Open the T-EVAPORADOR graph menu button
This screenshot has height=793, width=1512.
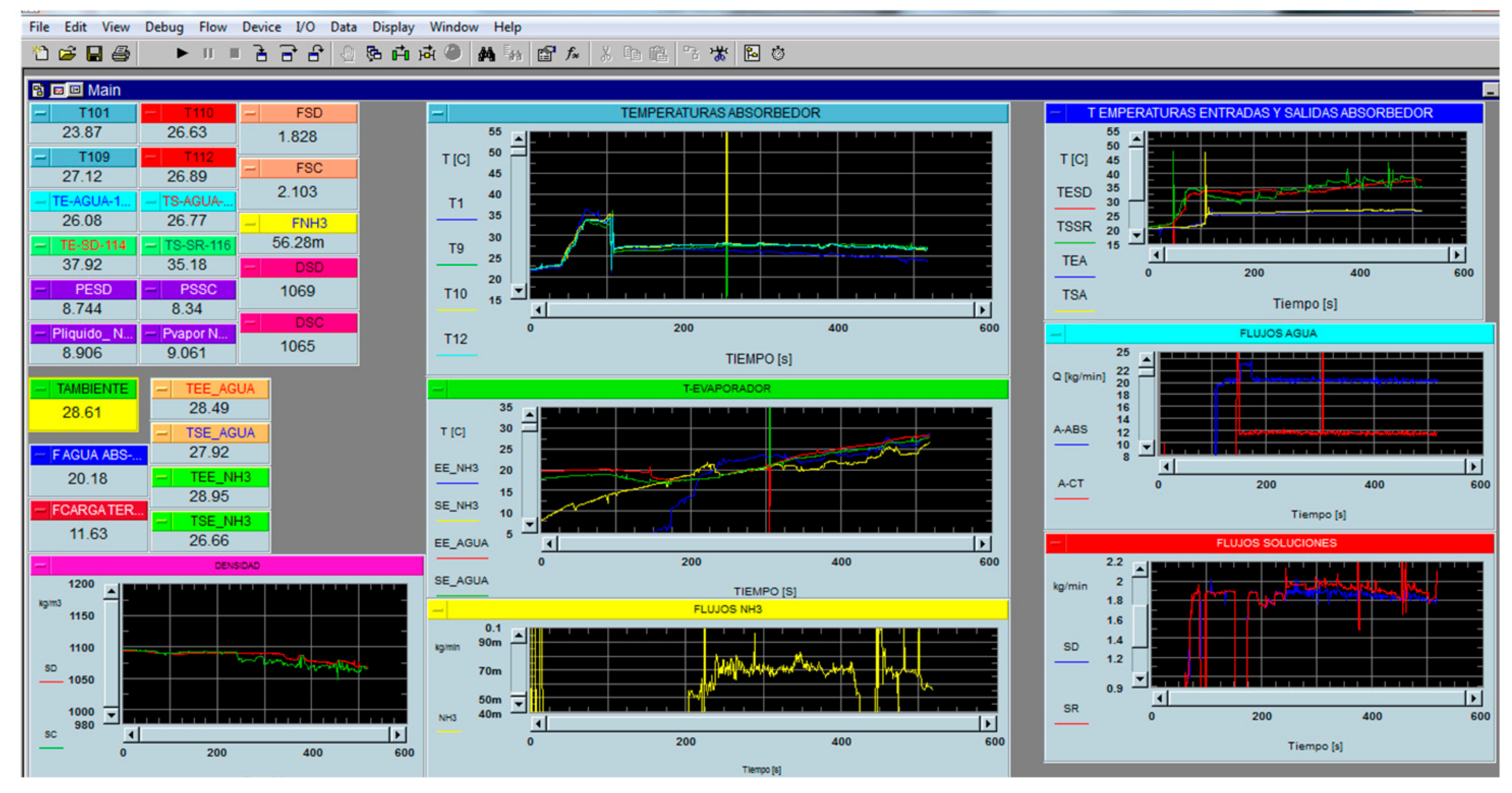click(x=437, y=388)
